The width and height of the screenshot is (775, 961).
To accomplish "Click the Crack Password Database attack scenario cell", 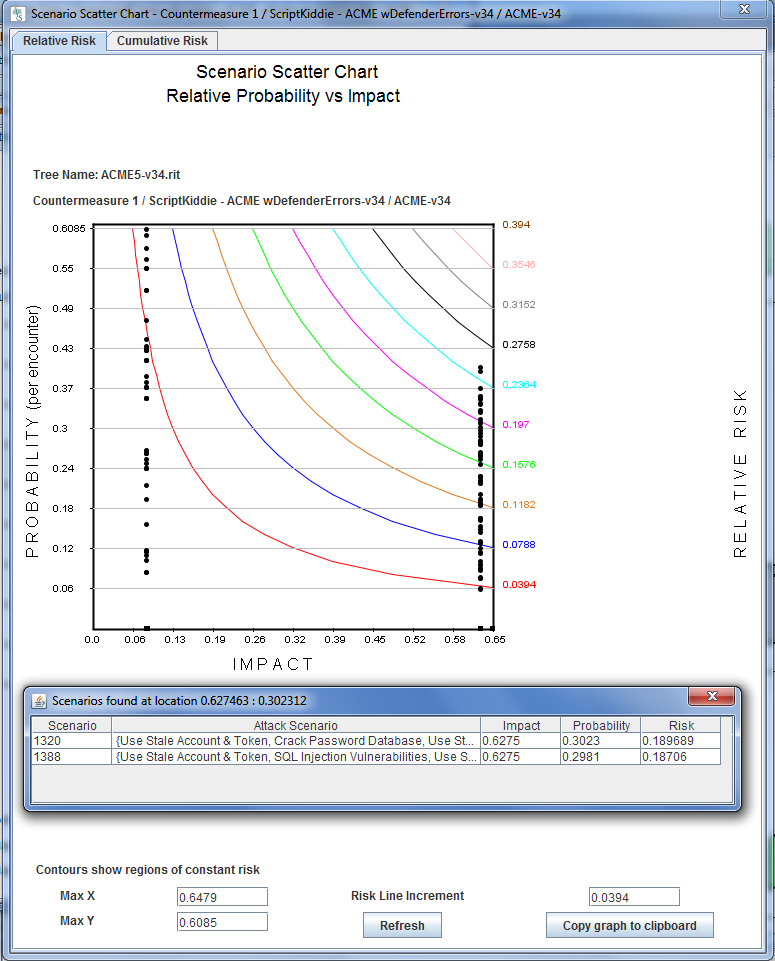I will click(x=296, y=741).
